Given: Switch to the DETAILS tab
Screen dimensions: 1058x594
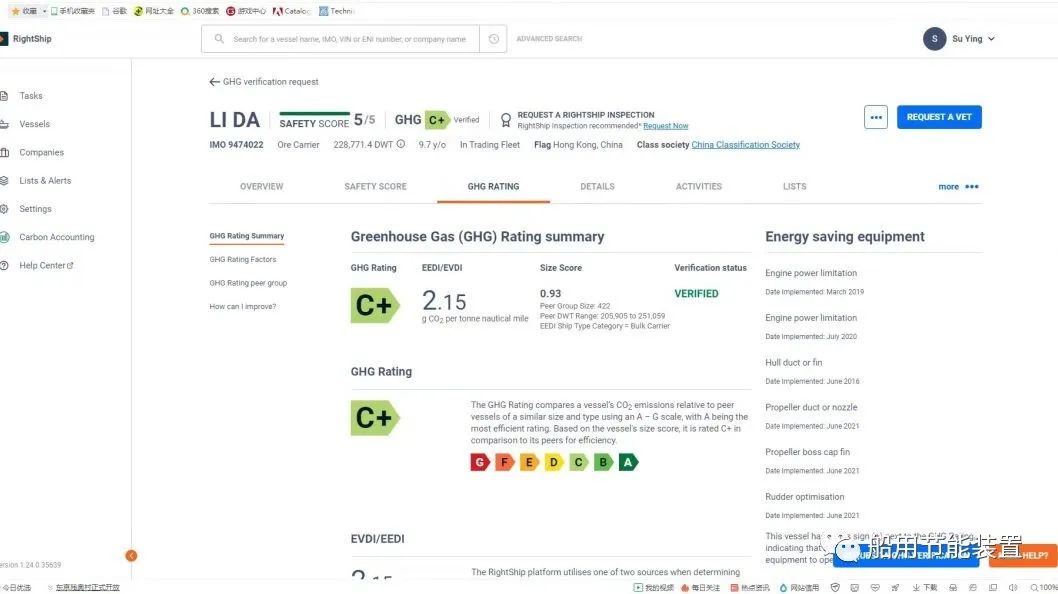Looking at the screenshot, I should point(597,187).
